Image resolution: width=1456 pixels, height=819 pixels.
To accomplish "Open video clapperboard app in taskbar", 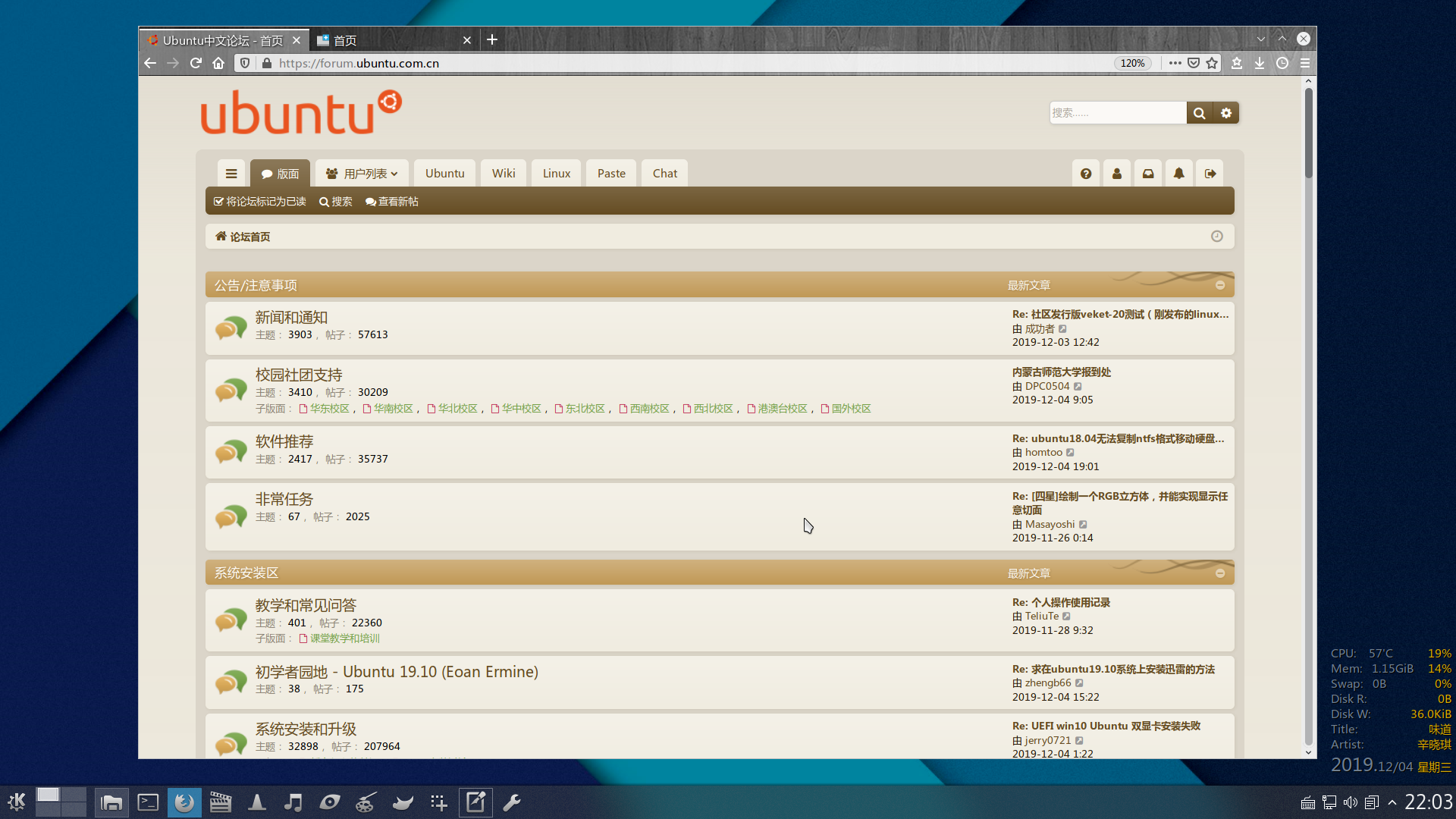I will tap(221, 802).
